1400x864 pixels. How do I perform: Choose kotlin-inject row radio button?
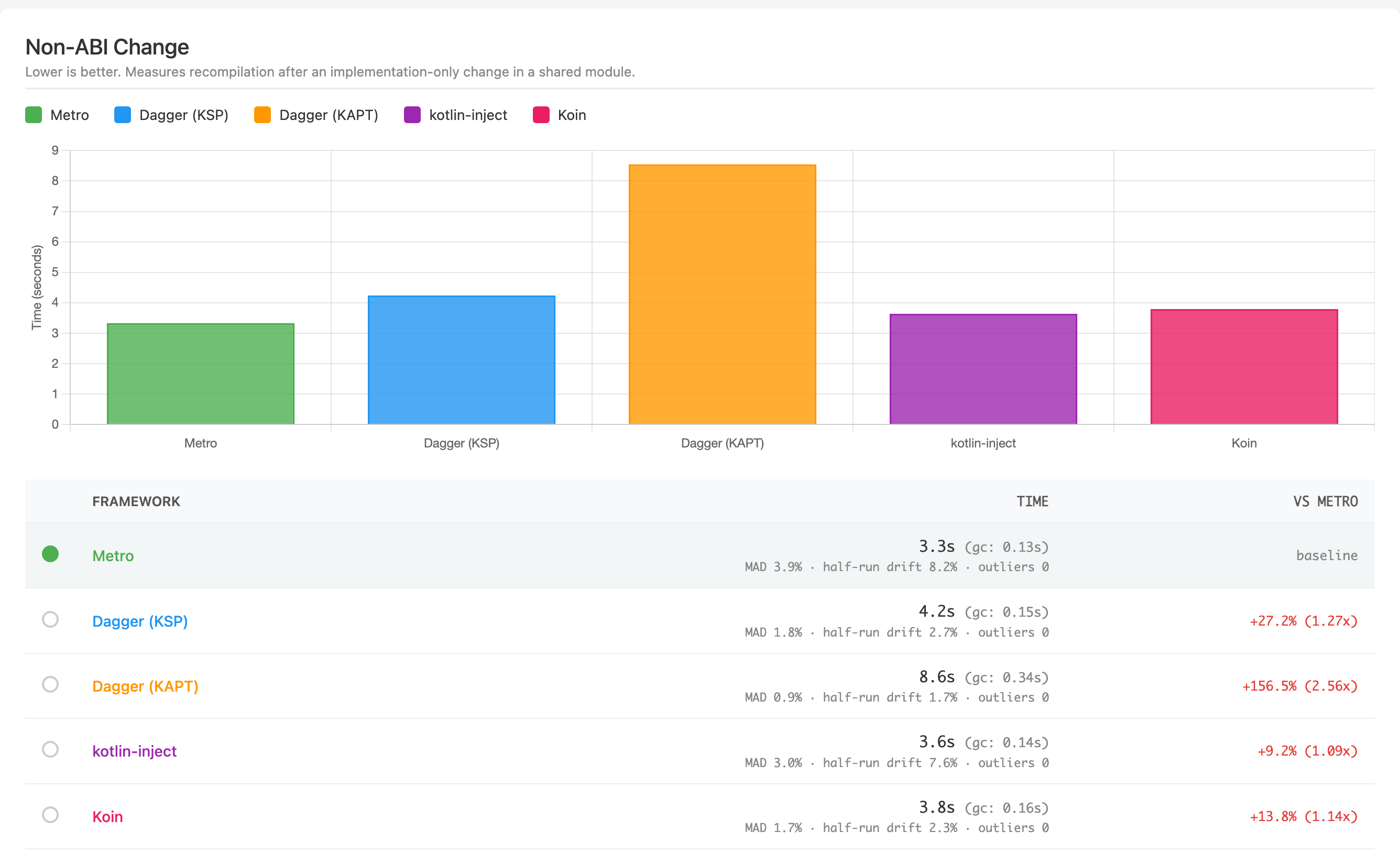[50, 750]
